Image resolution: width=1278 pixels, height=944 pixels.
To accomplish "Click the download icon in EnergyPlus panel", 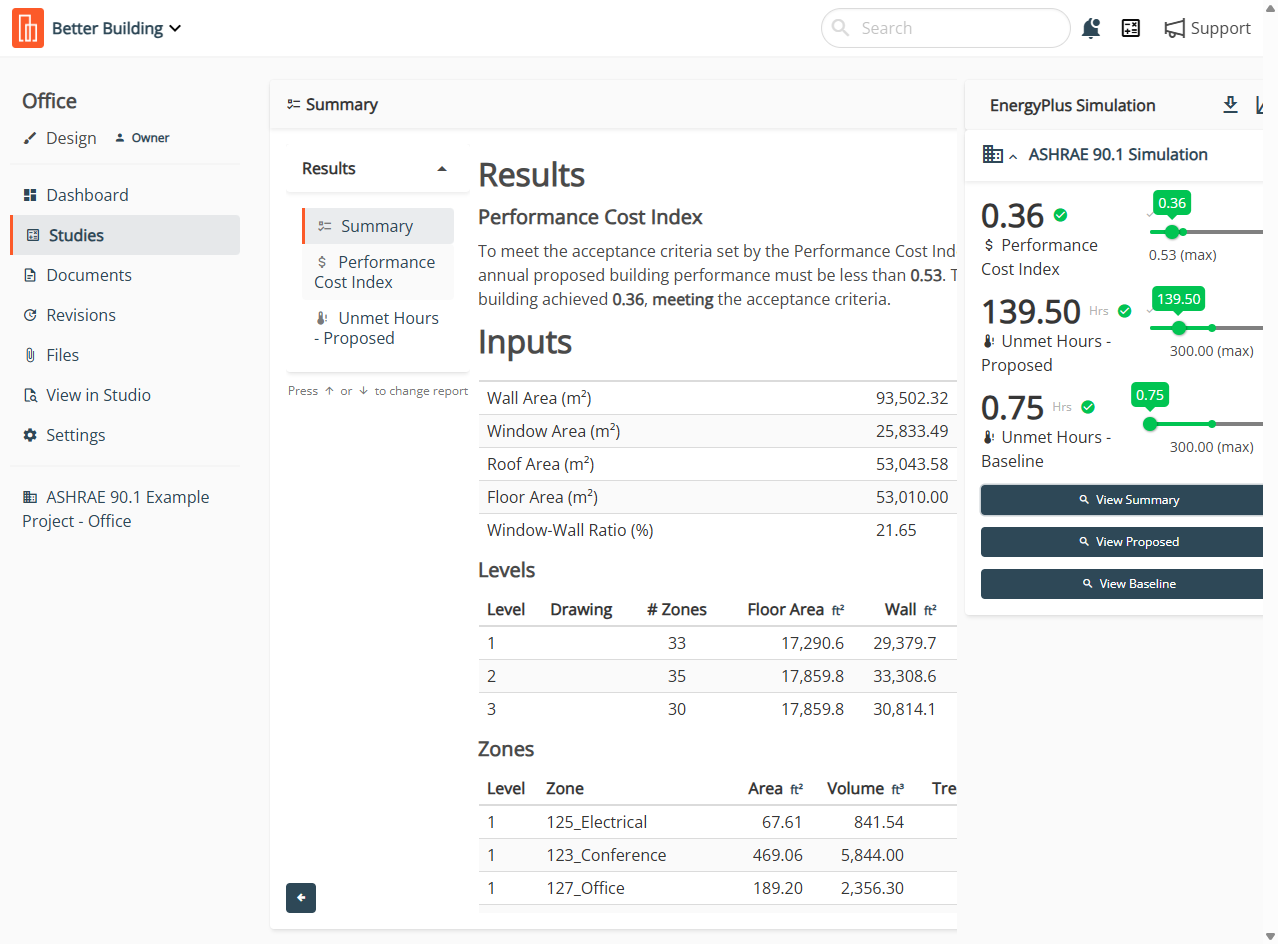I will point(1231,105).
